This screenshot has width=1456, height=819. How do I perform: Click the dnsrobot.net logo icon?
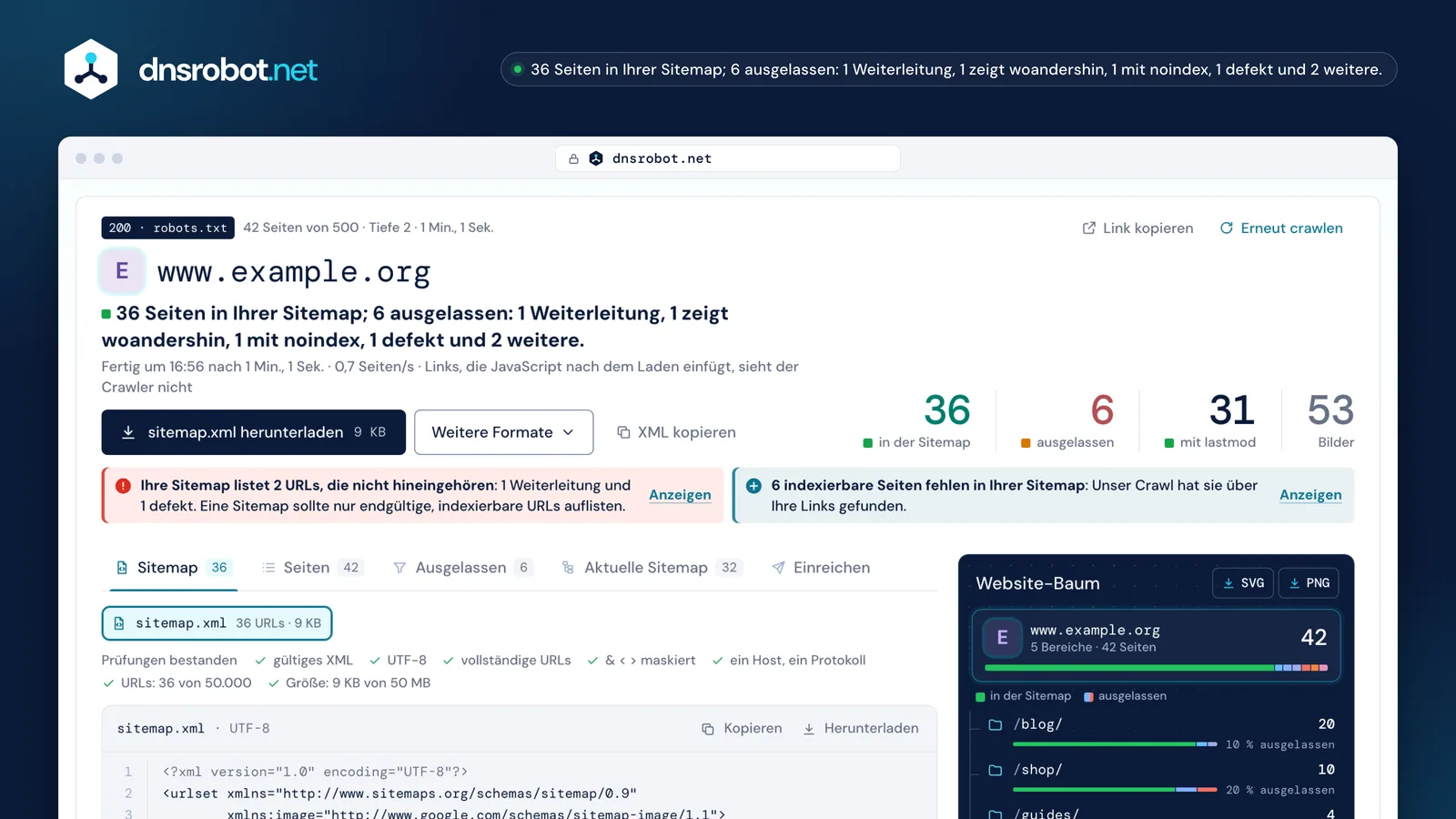[x=91, y=69]
